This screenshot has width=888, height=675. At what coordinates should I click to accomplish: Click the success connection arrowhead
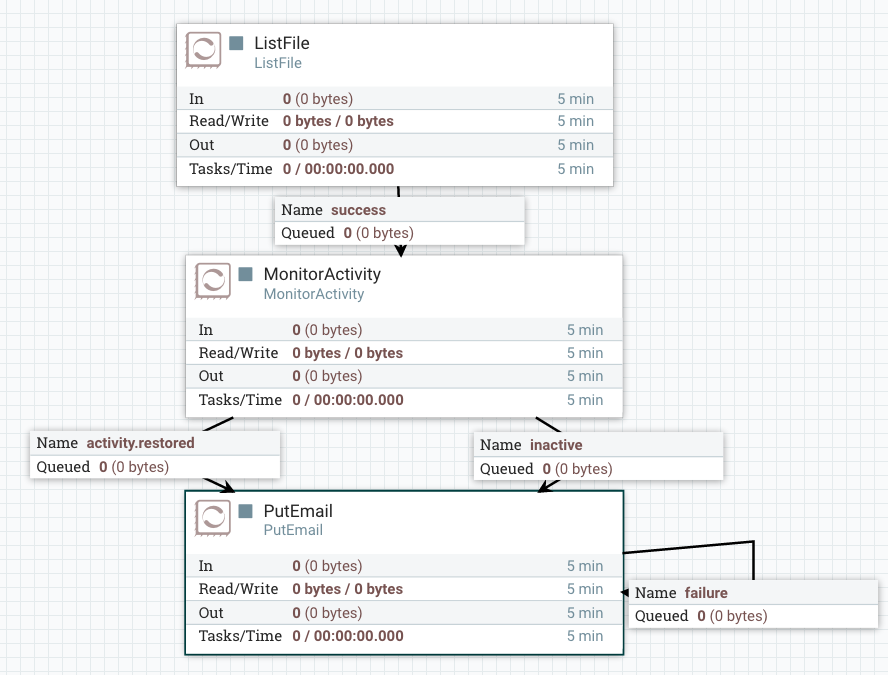[x=400, y=252]
